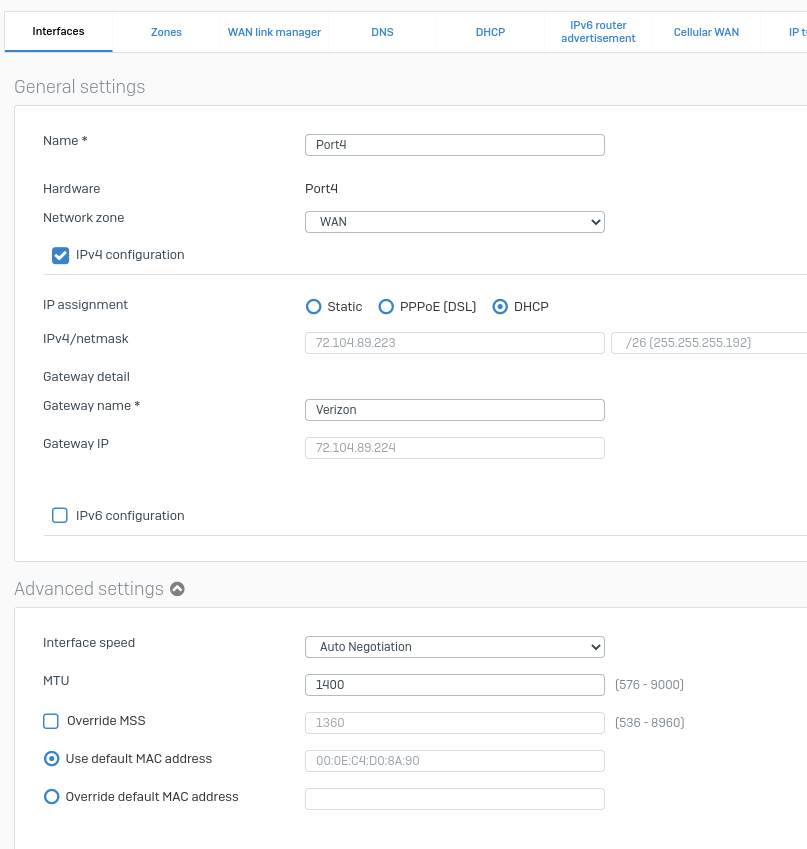The width and height of the screenshot is (807, 849).
Task: Click the Gateway name field Verizon
Action: point(455,410)
